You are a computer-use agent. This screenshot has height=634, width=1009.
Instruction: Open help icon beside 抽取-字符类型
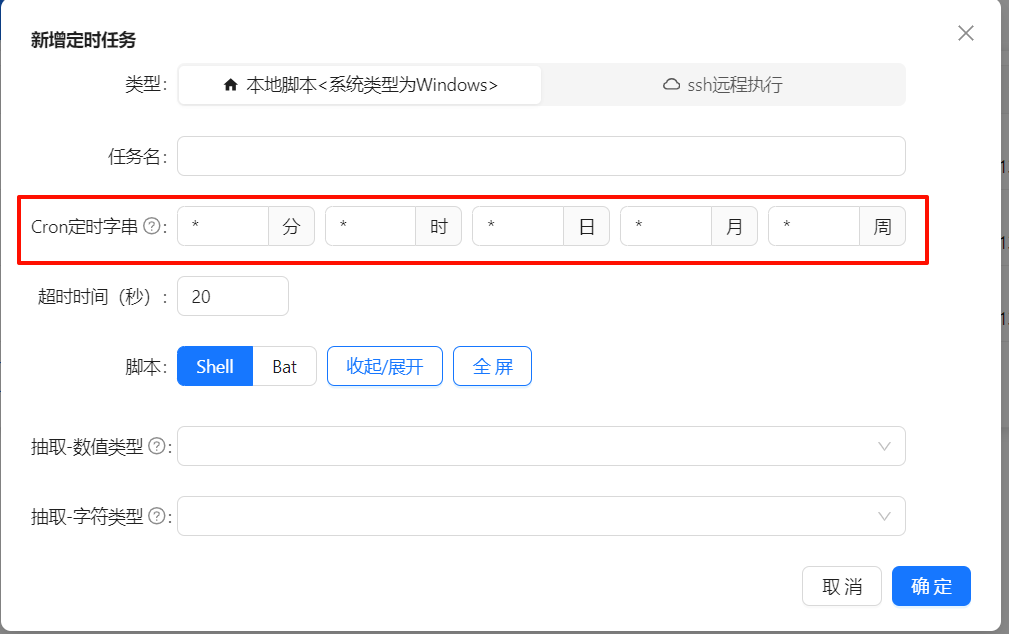pyautogui.click(x=157, y=516)
